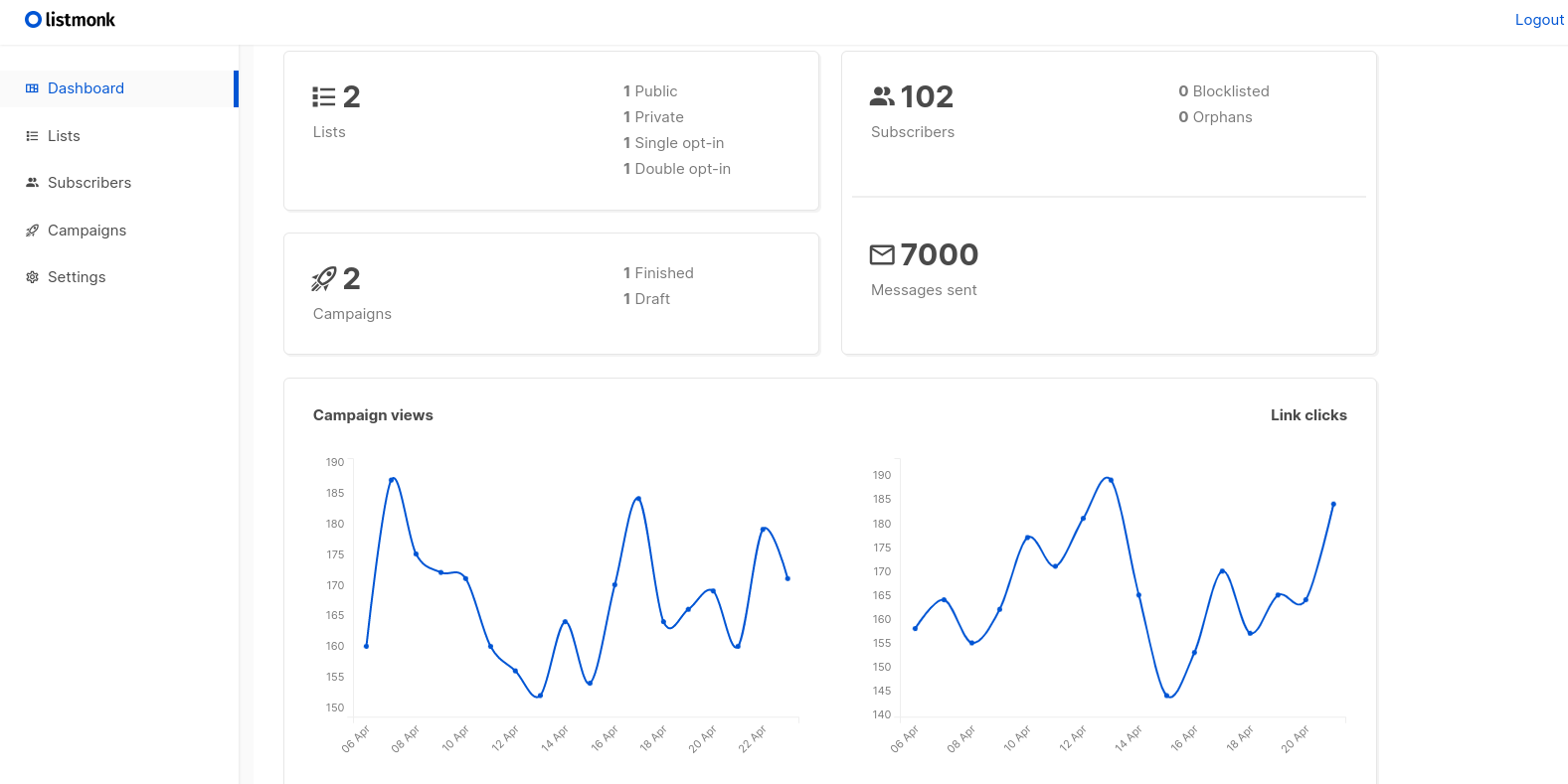
Task: Select the 08 Apr peak point on Campaign views chart
Action: pyautogui.click(x=392, y=480)
